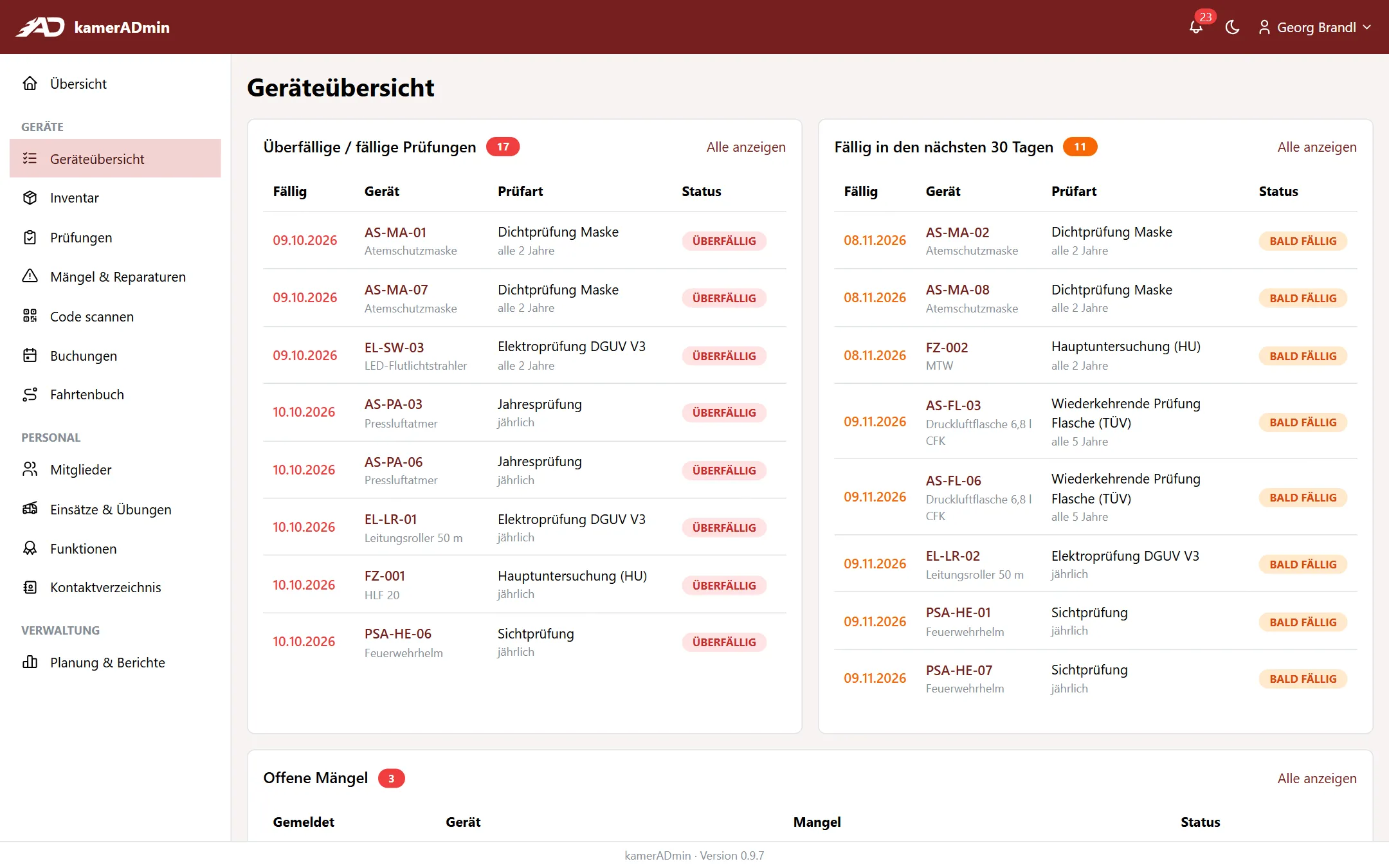Go to Übersicht in sidebar
1389x868 pixels.
[x=115, y=84]
